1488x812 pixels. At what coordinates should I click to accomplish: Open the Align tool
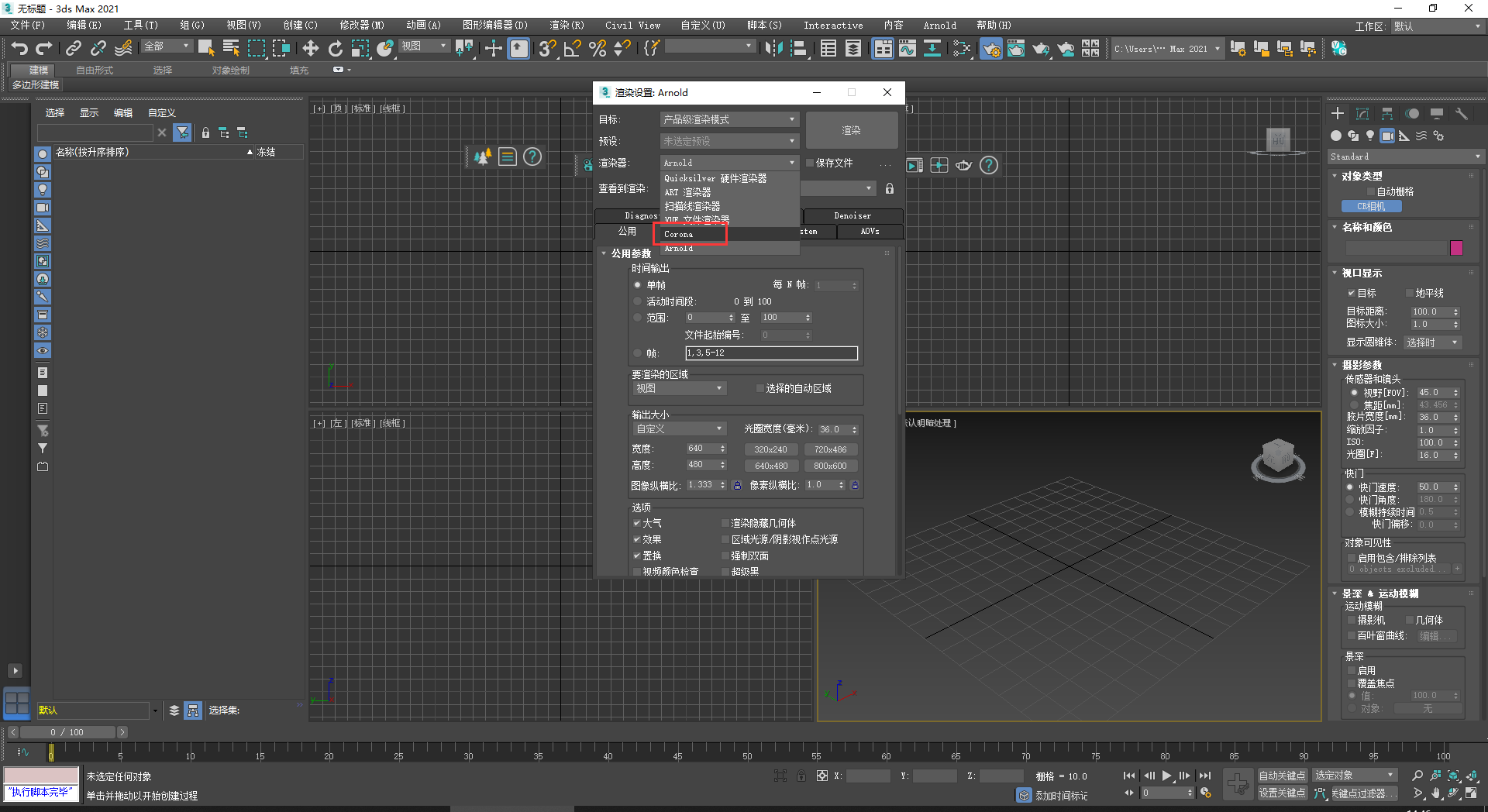pos(493,49)
